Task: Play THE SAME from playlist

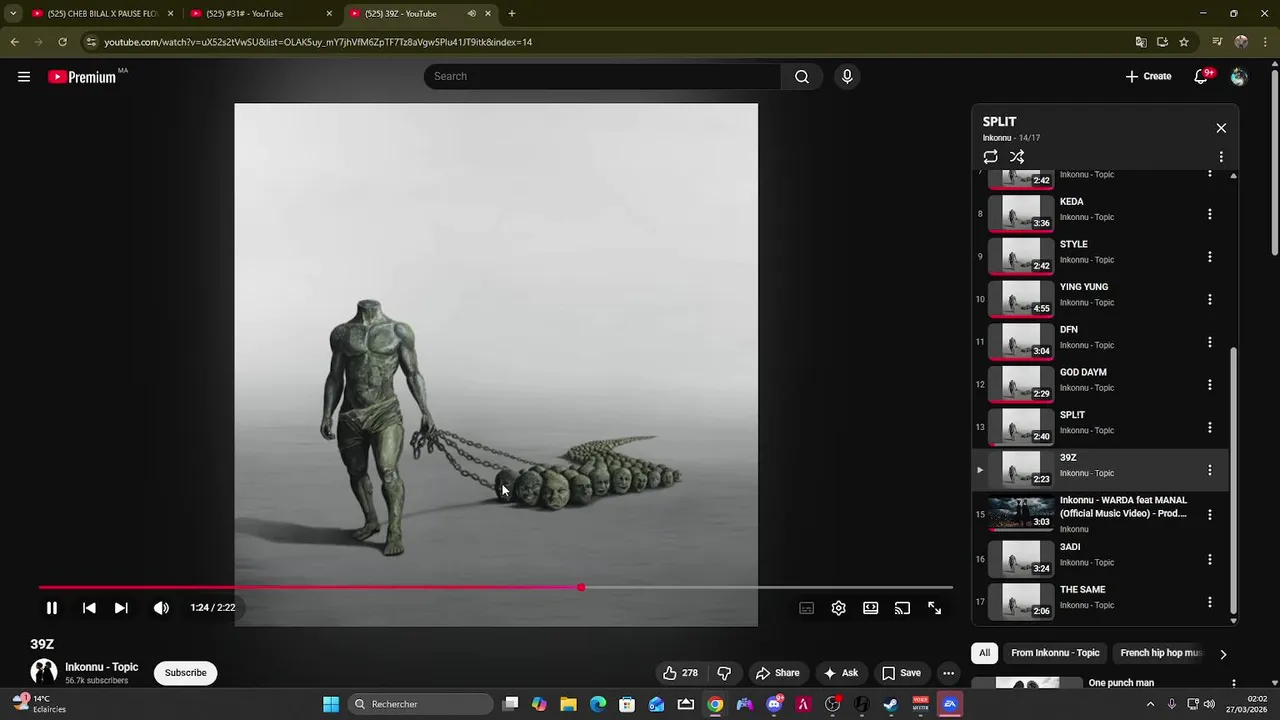Action: (x=1100, y=601)
